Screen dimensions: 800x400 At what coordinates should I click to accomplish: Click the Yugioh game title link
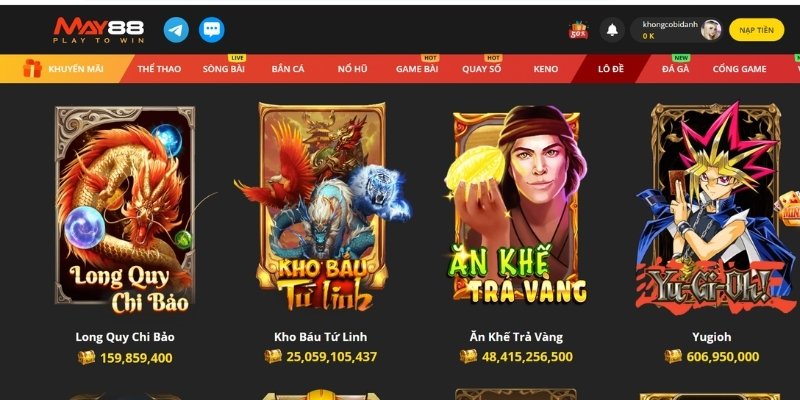[711, 337]
